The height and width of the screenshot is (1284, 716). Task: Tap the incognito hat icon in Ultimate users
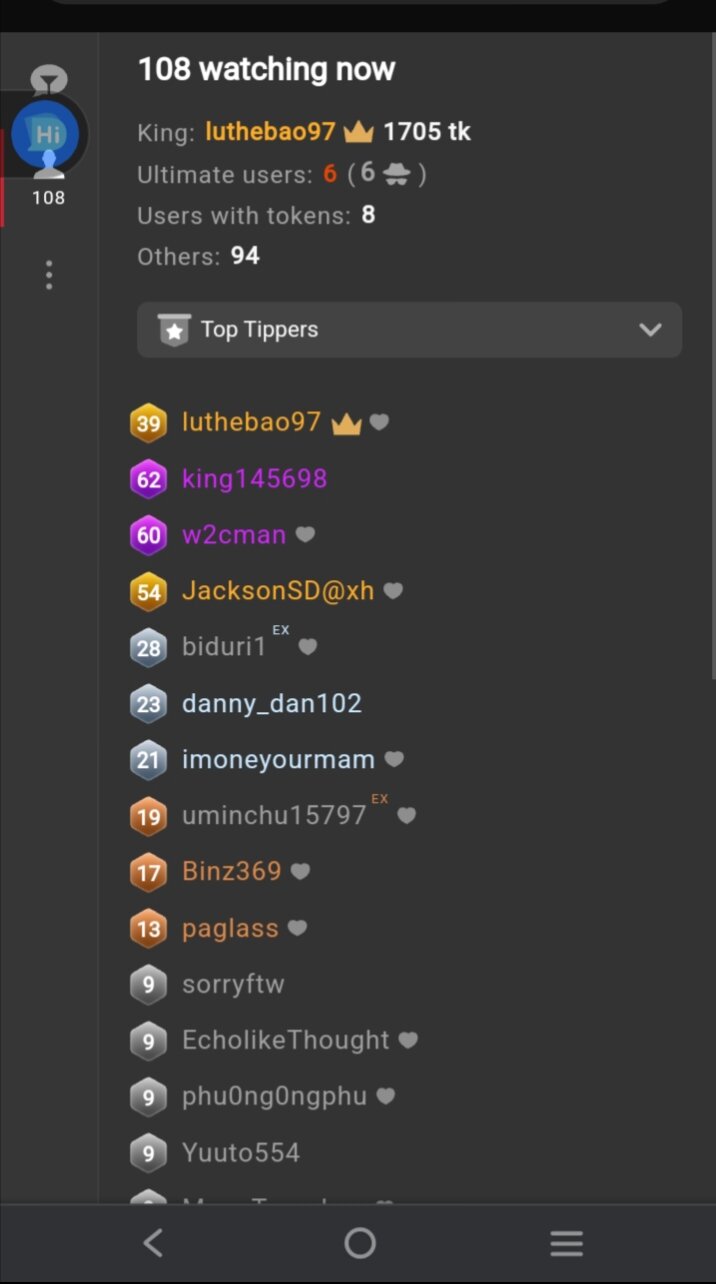point(397,174)
